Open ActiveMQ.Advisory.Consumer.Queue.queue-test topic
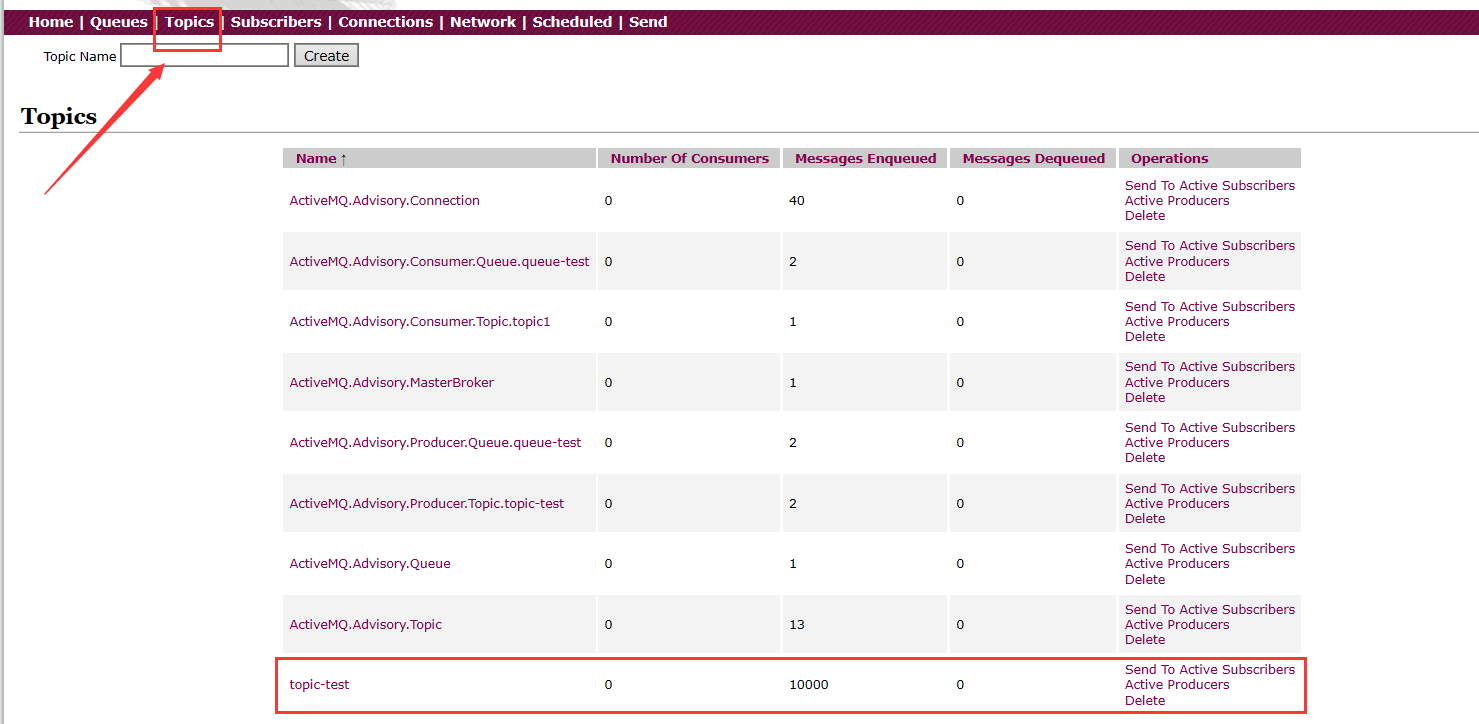Screen dimensions: 1479x724 click(x=439, y=262)
